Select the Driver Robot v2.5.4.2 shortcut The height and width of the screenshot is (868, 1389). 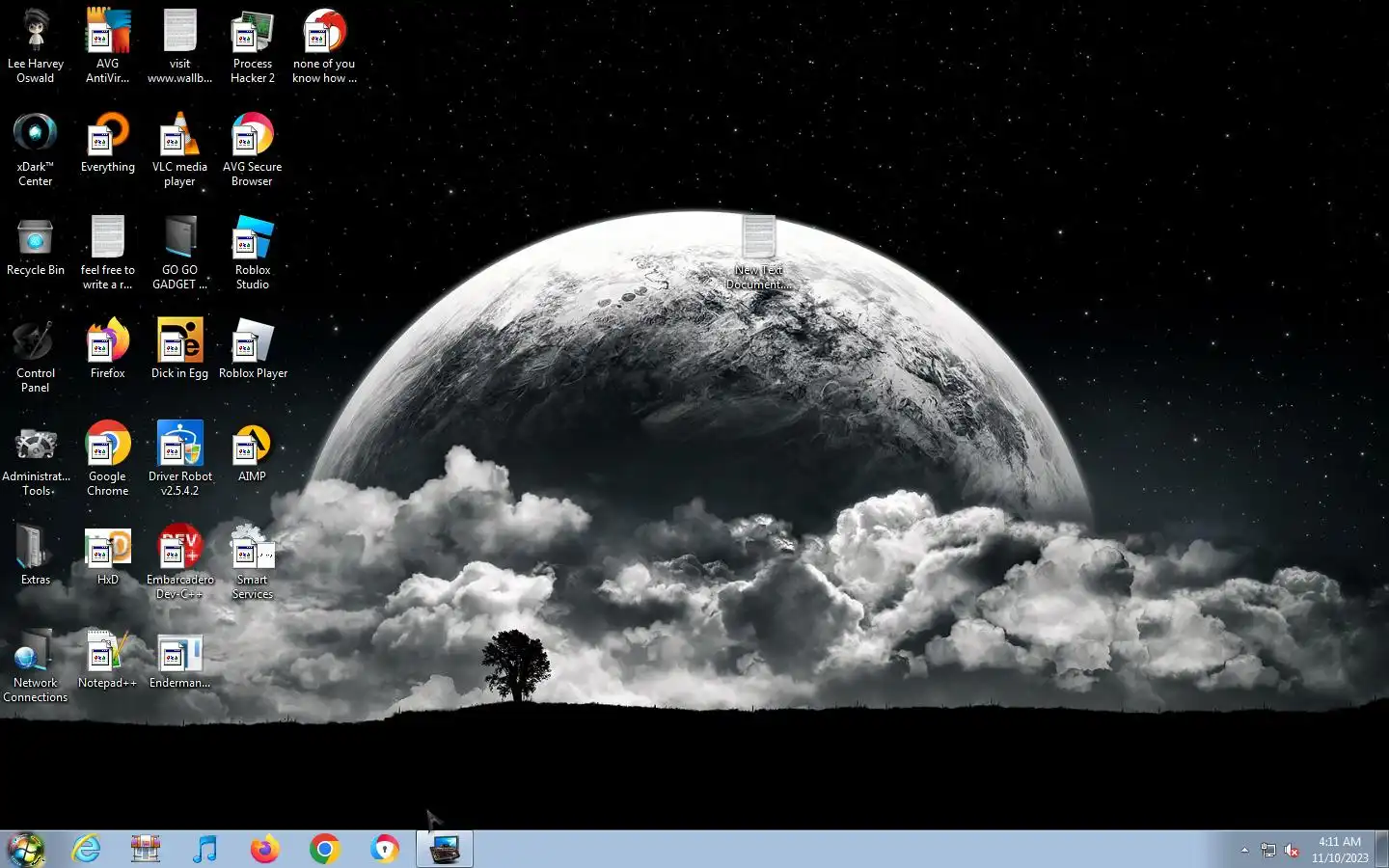pos(179,458)
